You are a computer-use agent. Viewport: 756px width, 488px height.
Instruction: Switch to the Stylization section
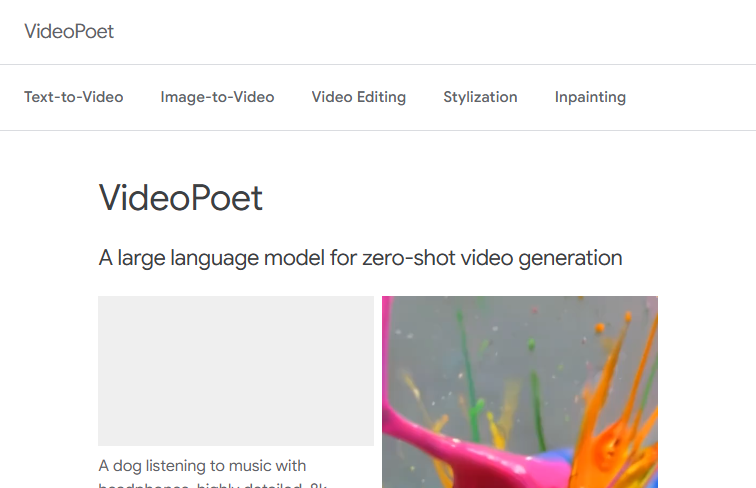click(x=480, y=97)
